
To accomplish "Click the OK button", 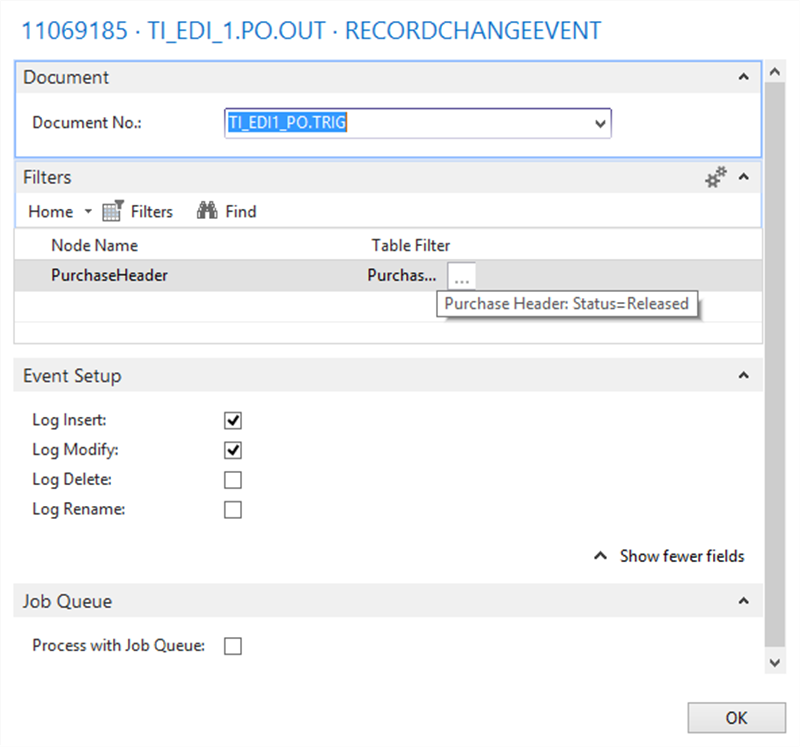I will point(736,718).
